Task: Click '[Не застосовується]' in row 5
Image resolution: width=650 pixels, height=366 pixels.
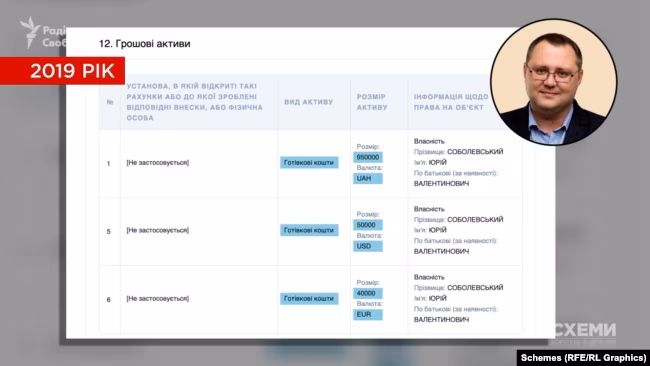Action: tap(158, 230)
